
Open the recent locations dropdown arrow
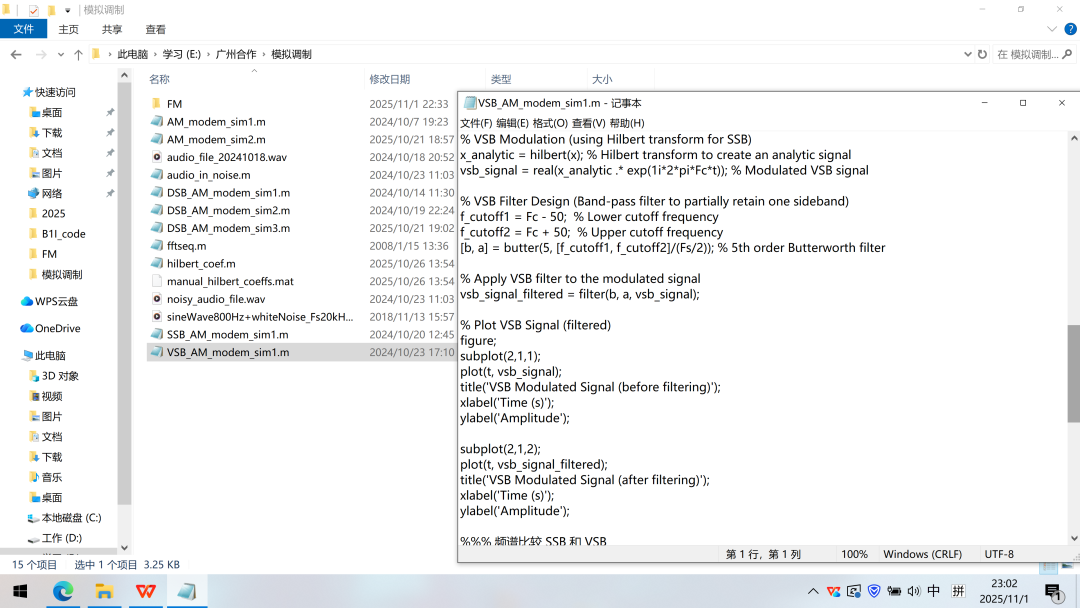coord(60,54)
